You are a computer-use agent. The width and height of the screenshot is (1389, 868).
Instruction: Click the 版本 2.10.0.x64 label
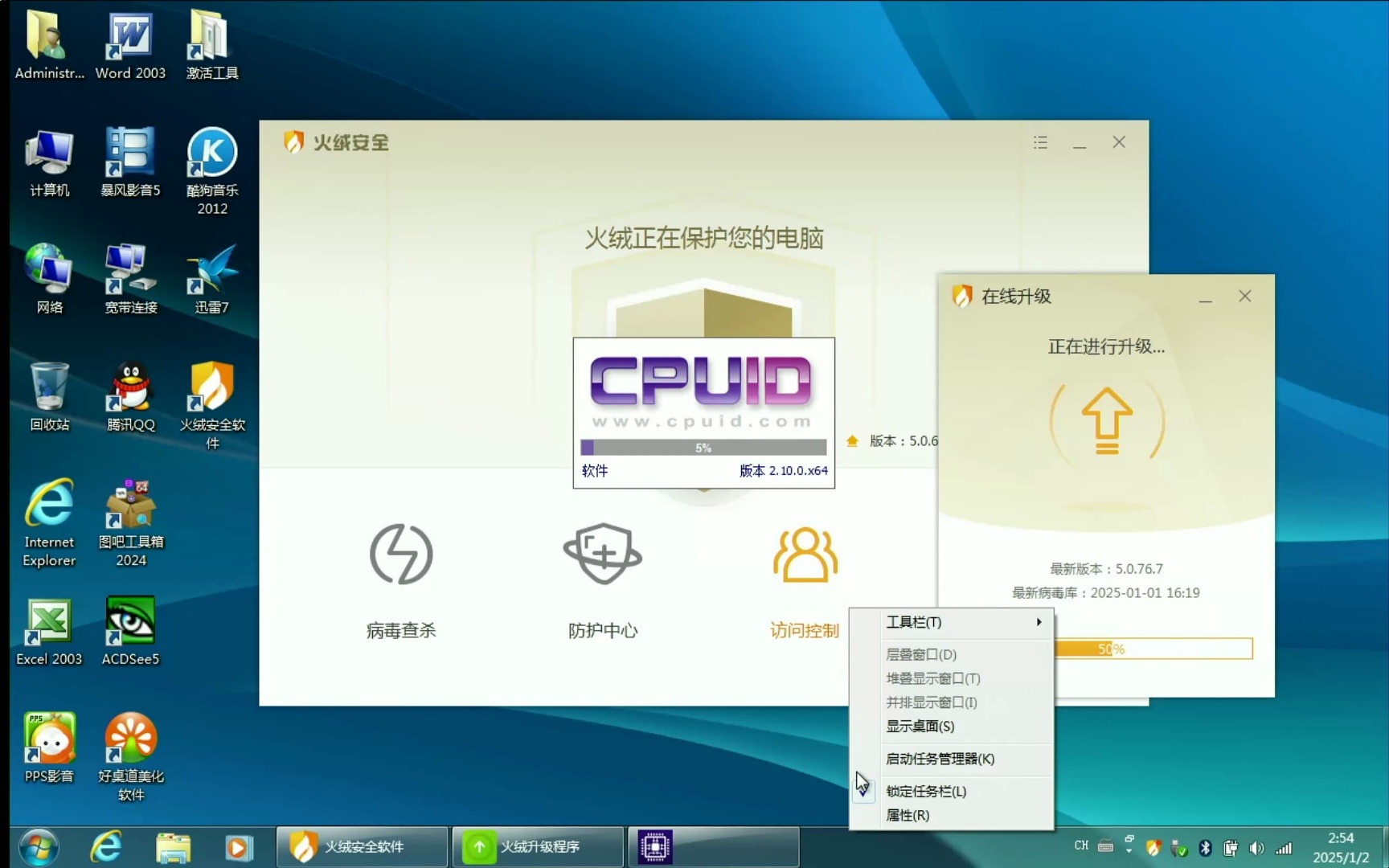(x=783, y=471)
